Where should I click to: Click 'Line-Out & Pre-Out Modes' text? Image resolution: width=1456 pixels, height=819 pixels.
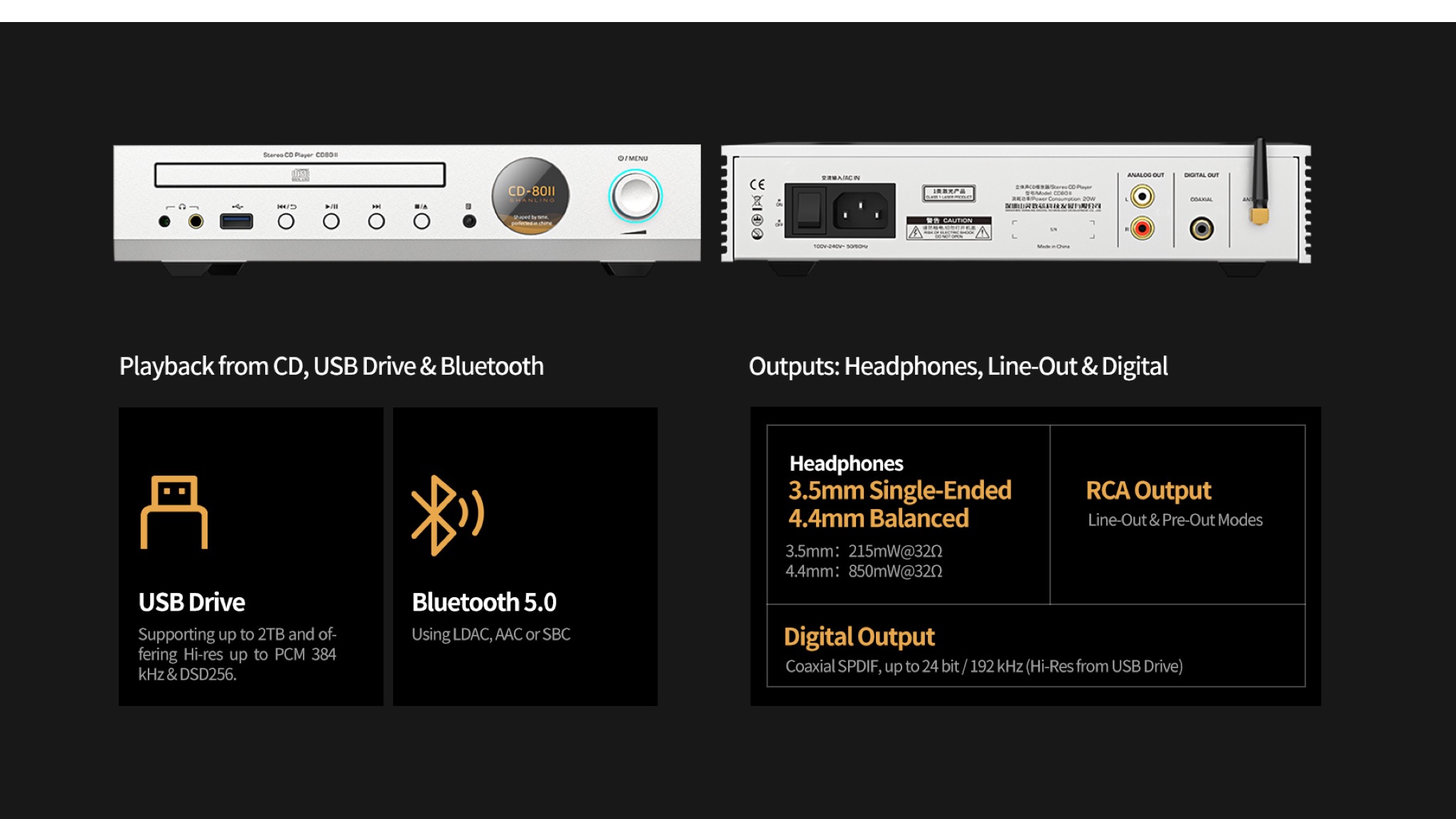[1175, 520]
